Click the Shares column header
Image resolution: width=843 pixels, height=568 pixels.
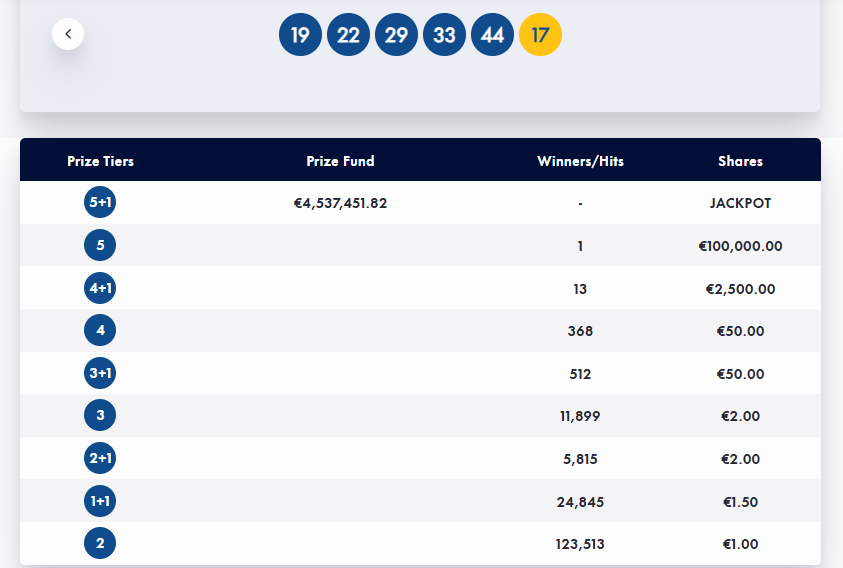pos(740,161)
